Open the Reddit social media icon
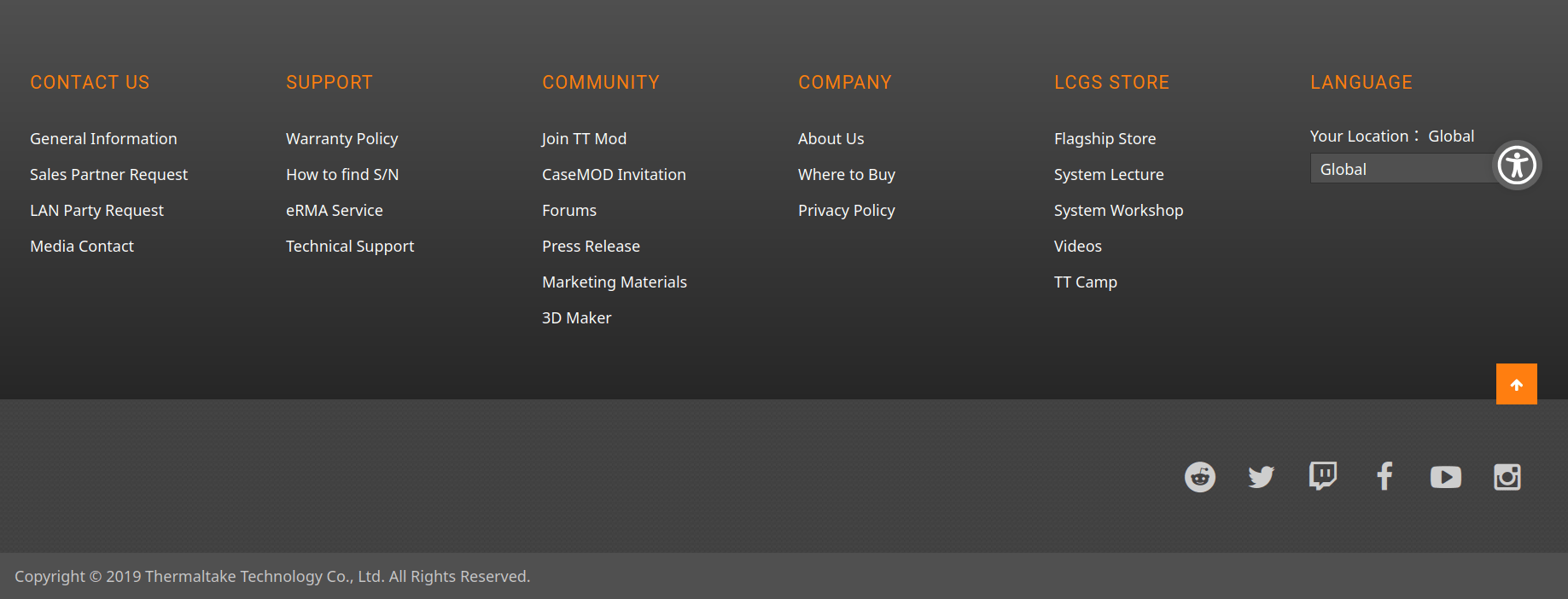The image size is (1568, 599). coord(1199,477)
